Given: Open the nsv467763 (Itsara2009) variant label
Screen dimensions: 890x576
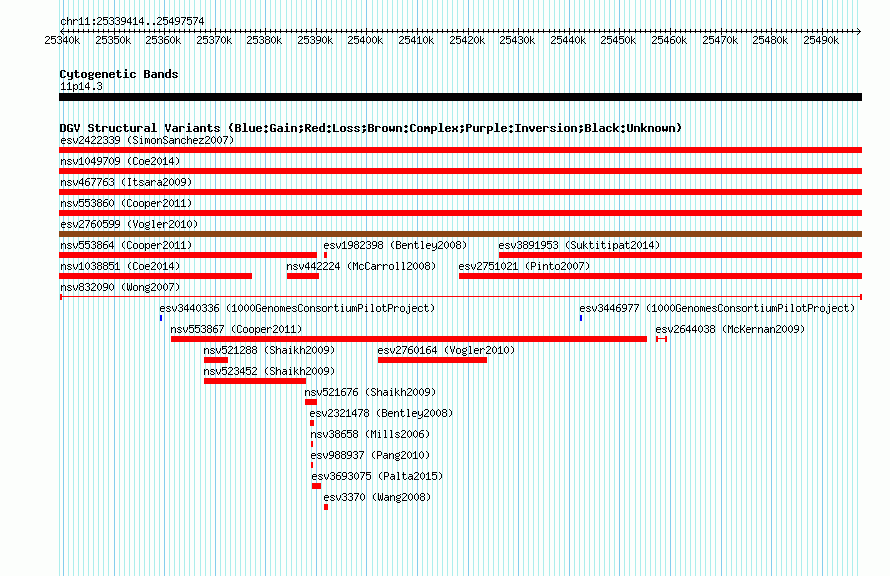Looking at the screenshot, I should [x=126, y=182].
